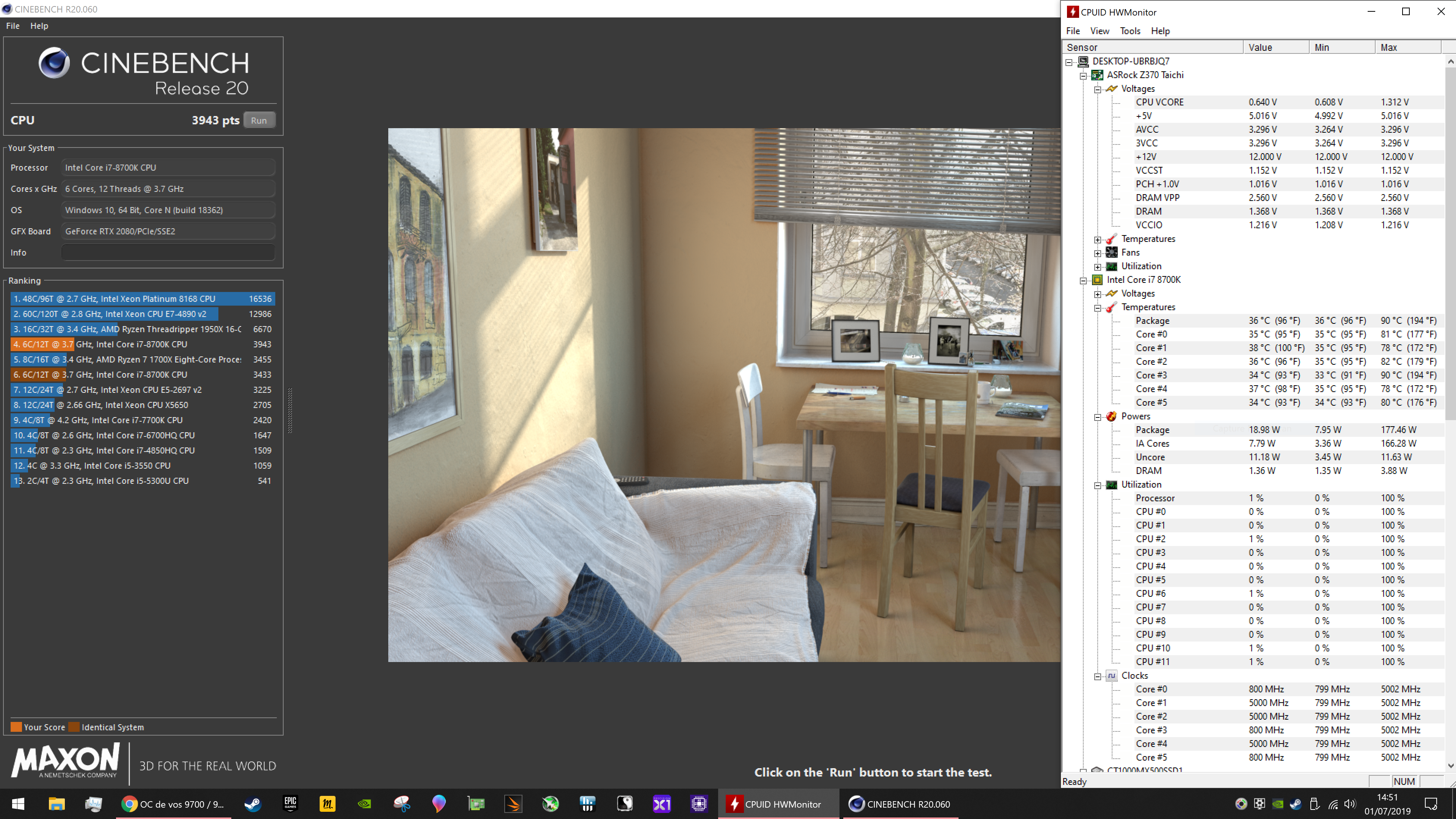
Task: Open the Snipping Tool taskbar icon
Action: click(x=401, y=804)
